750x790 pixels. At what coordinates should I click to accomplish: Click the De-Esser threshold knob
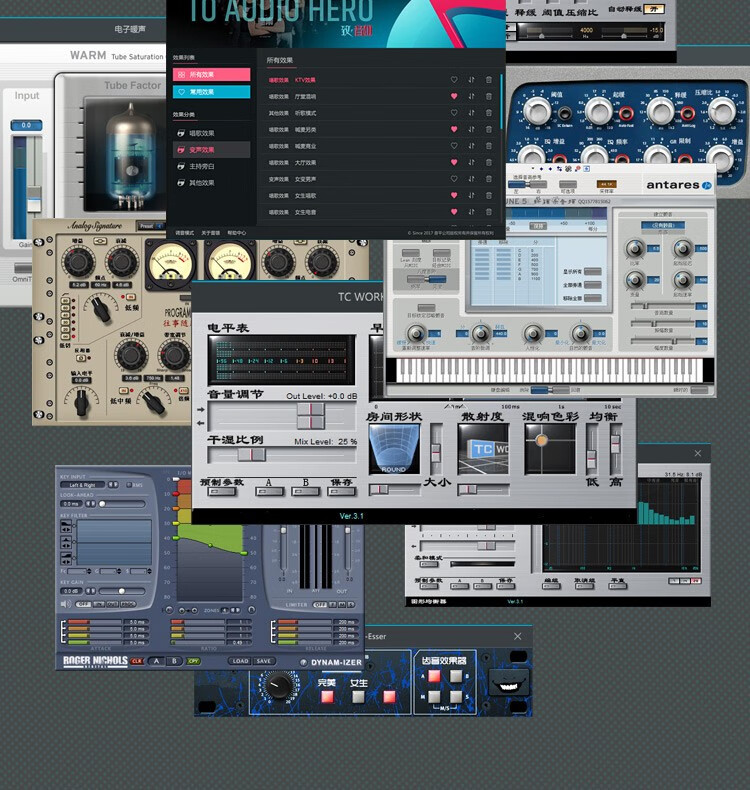[277, 685]
